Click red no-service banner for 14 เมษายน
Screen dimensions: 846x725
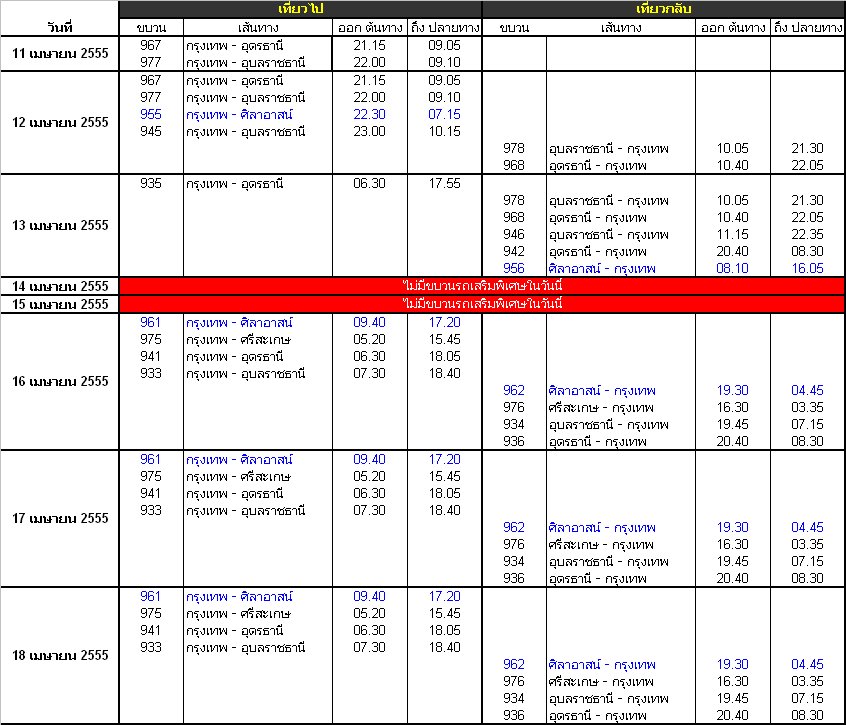(x=482, y=286)
